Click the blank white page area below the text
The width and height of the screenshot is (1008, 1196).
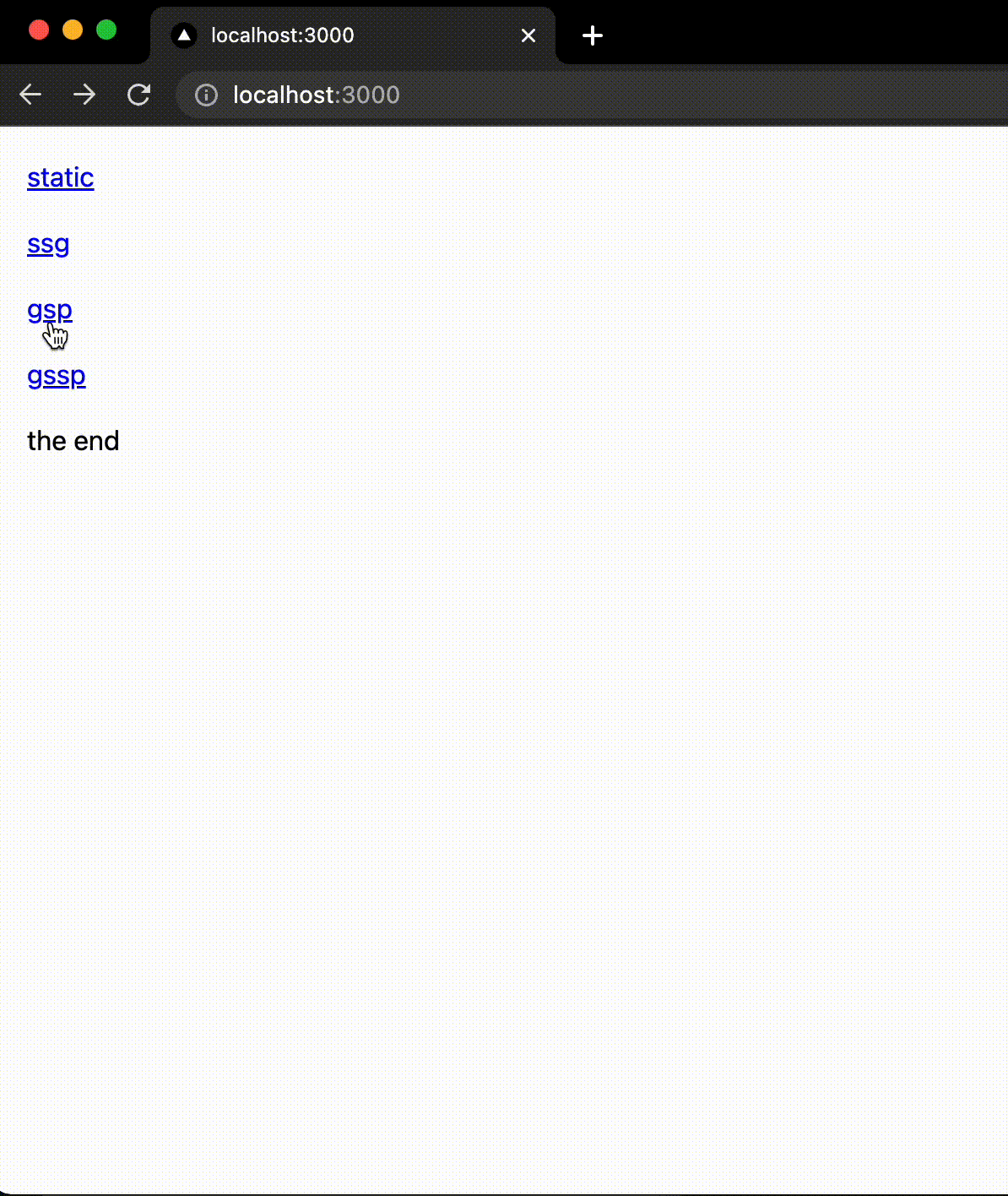504,802
